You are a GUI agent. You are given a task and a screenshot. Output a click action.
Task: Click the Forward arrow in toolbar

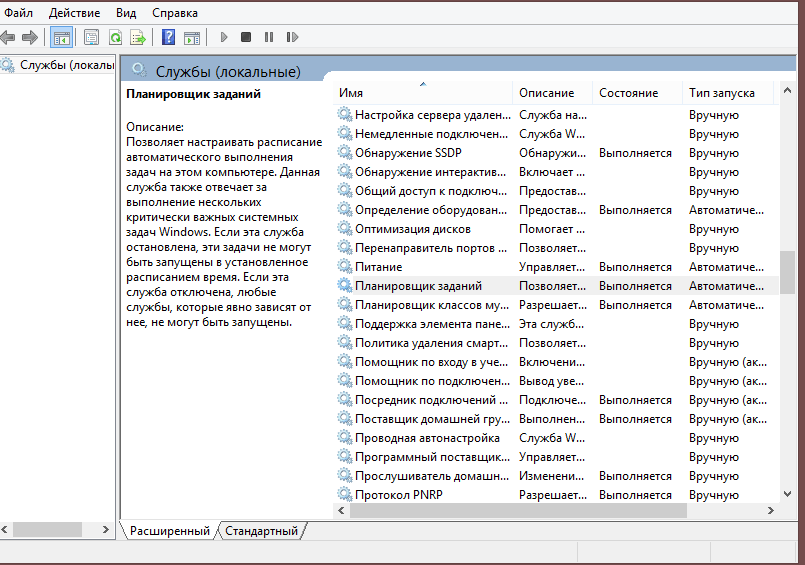pyautogui.click(x=30, y=37)
